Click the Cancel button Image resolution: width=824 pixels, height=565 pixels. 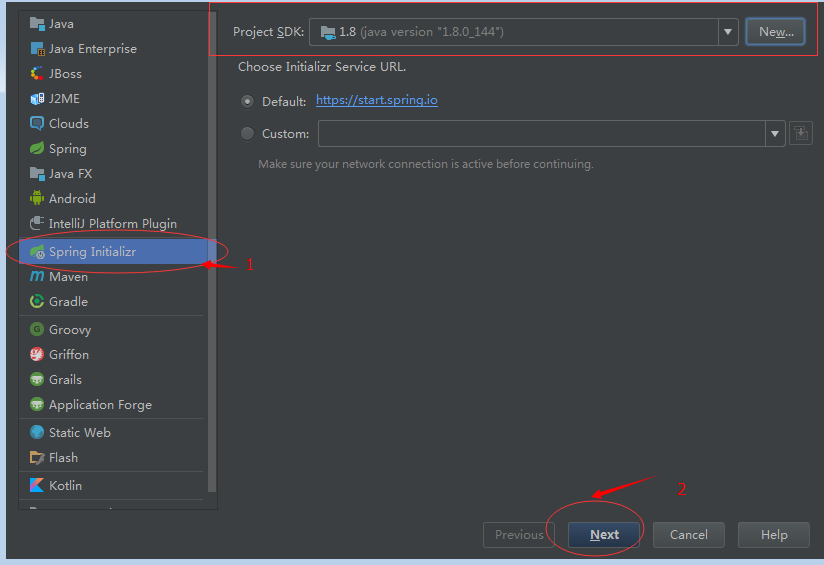click(x=688, y=535)
